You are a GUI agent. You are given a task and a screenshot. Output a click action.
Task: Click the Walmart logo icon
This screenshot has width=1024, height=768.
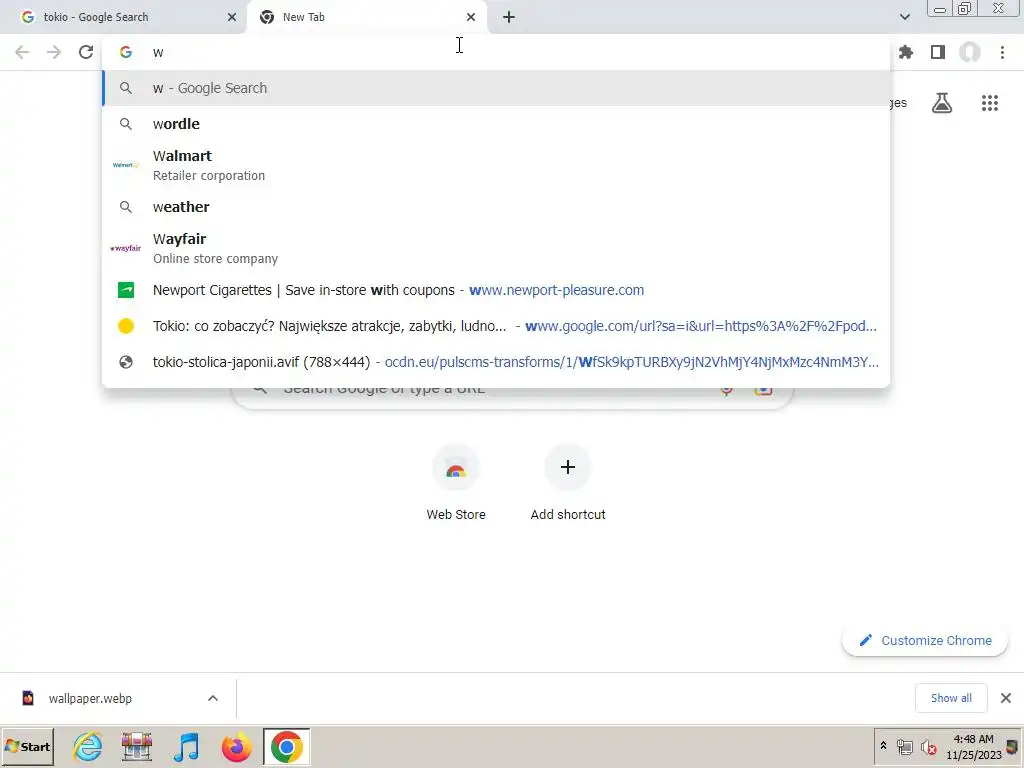pos(125,165)
